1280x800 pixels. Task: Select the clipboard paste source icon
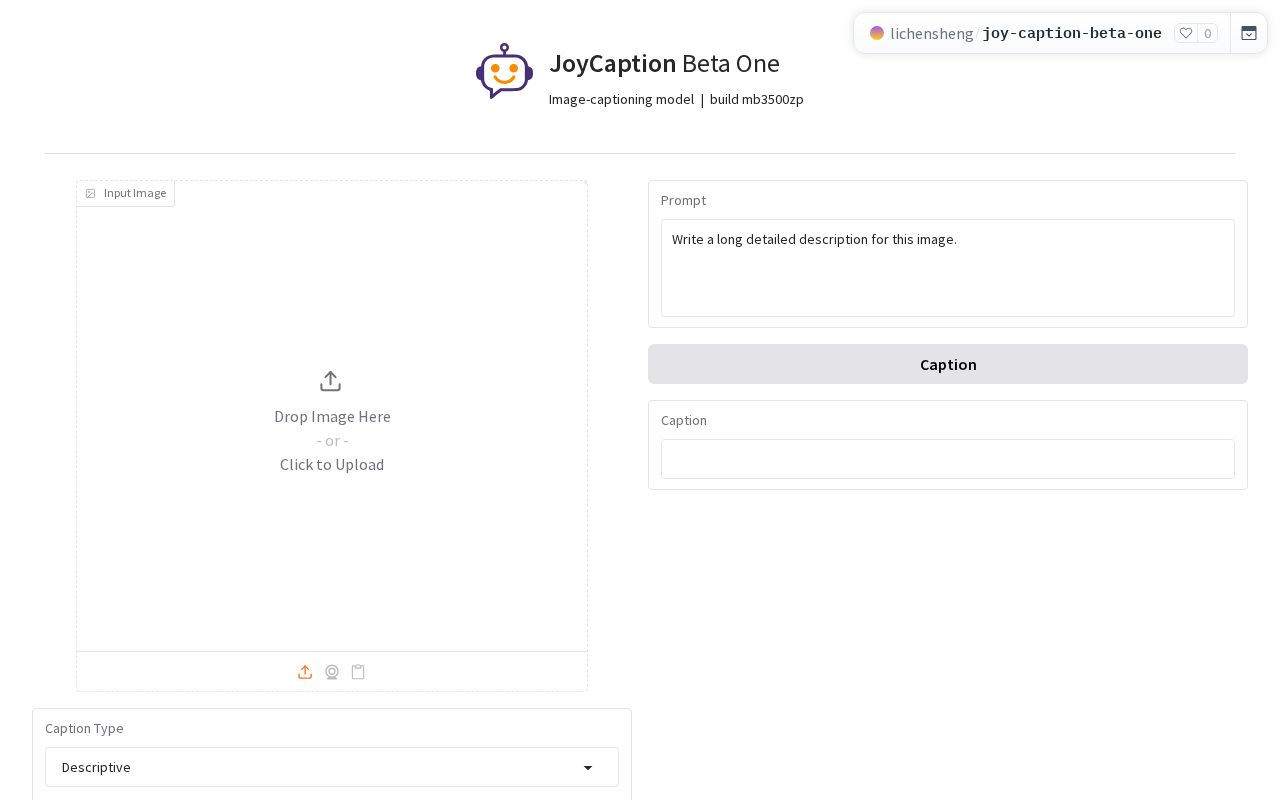pyautogui.click(x=358, y=672)
